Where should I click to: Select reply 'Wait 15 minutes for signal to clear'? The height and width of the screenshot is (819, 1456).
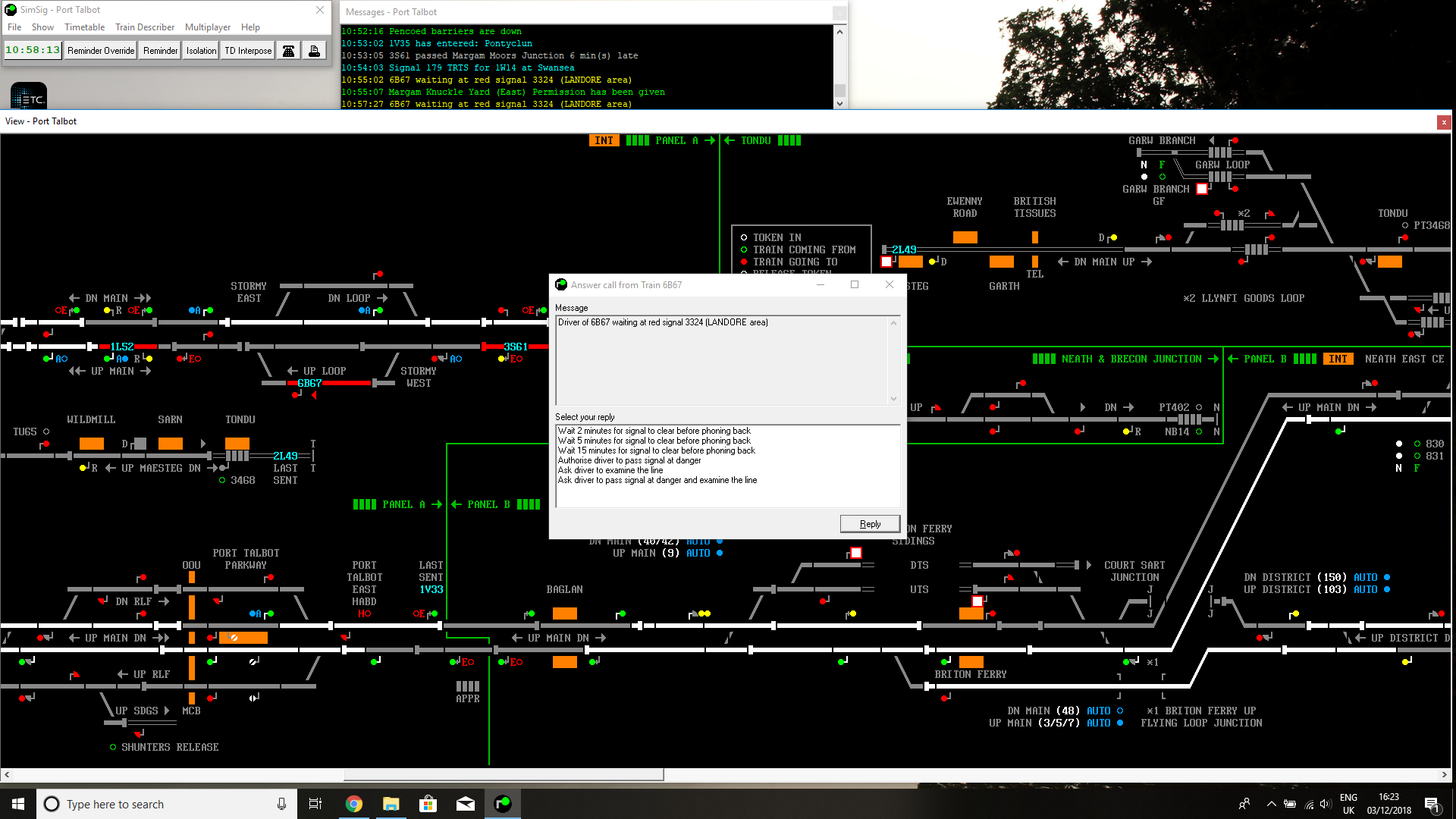pos(657,450)
